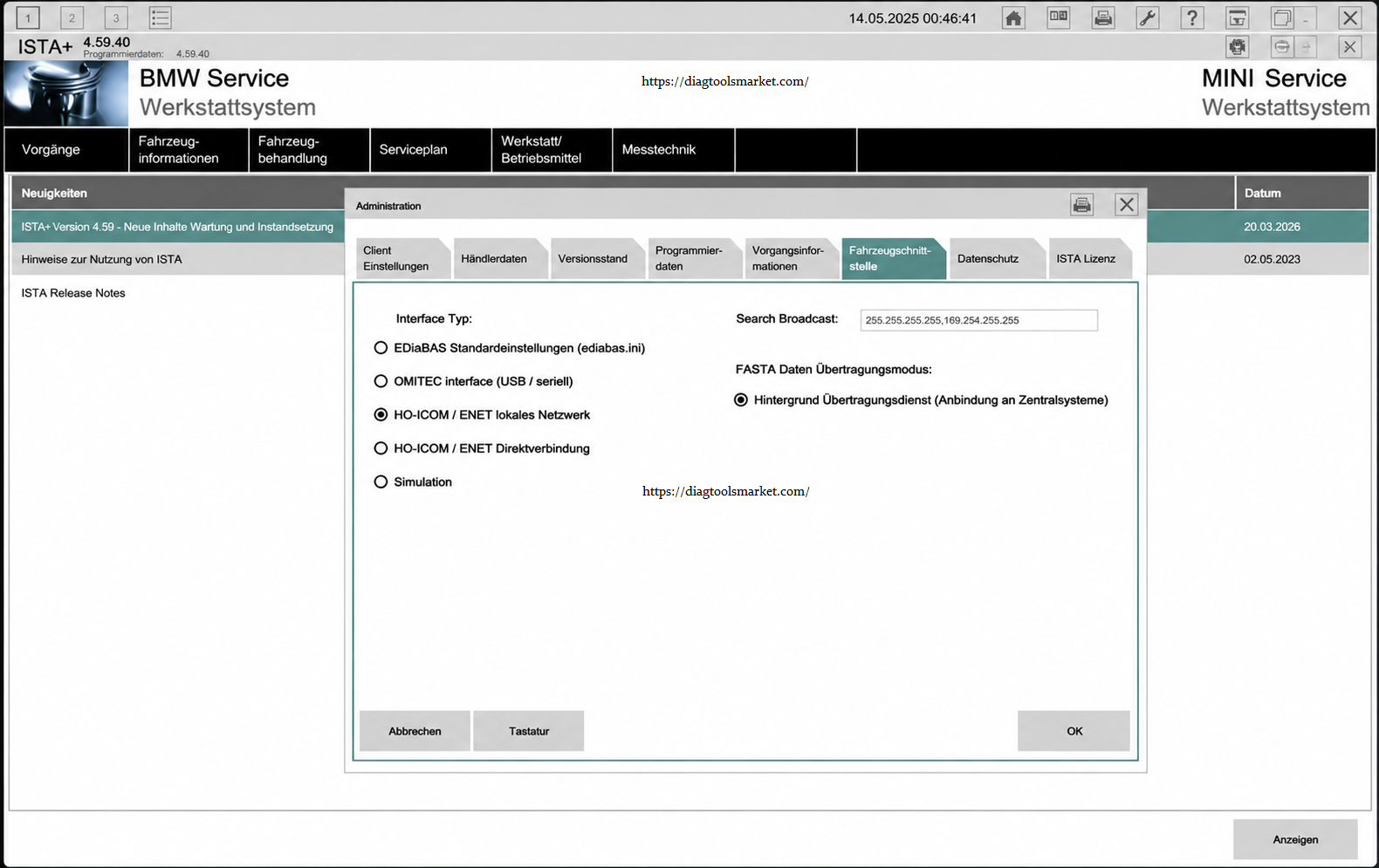Click the date 20.03.2026

click(x=1272, y=227)
